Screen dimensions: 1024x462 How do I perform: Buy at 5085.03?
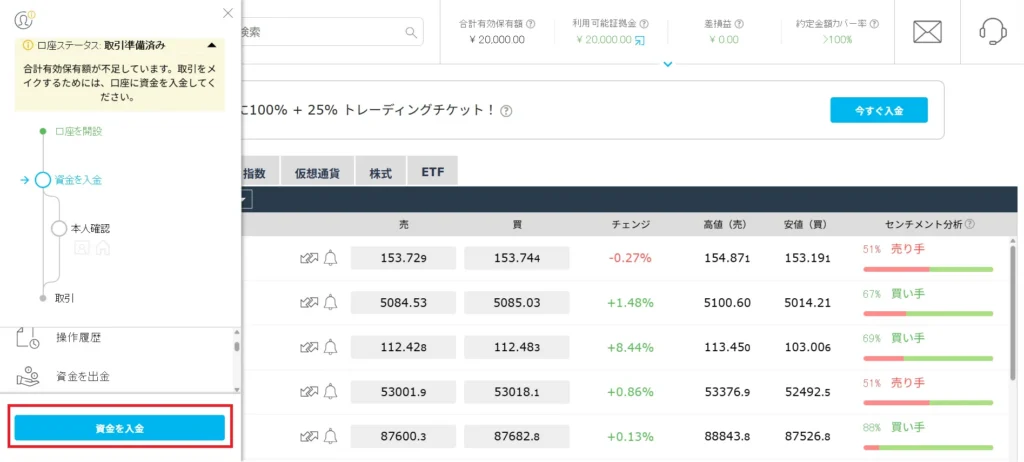[517, 303]
